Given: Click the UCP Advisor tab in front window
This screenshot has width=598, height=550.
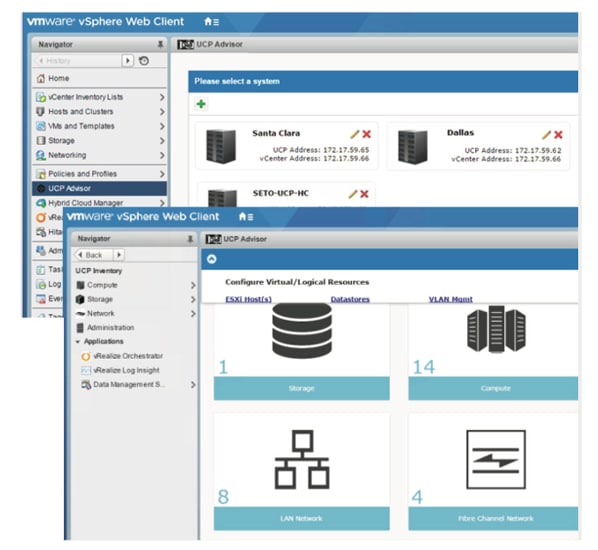Looking at the screenshot, I should (x=236, y=239).
